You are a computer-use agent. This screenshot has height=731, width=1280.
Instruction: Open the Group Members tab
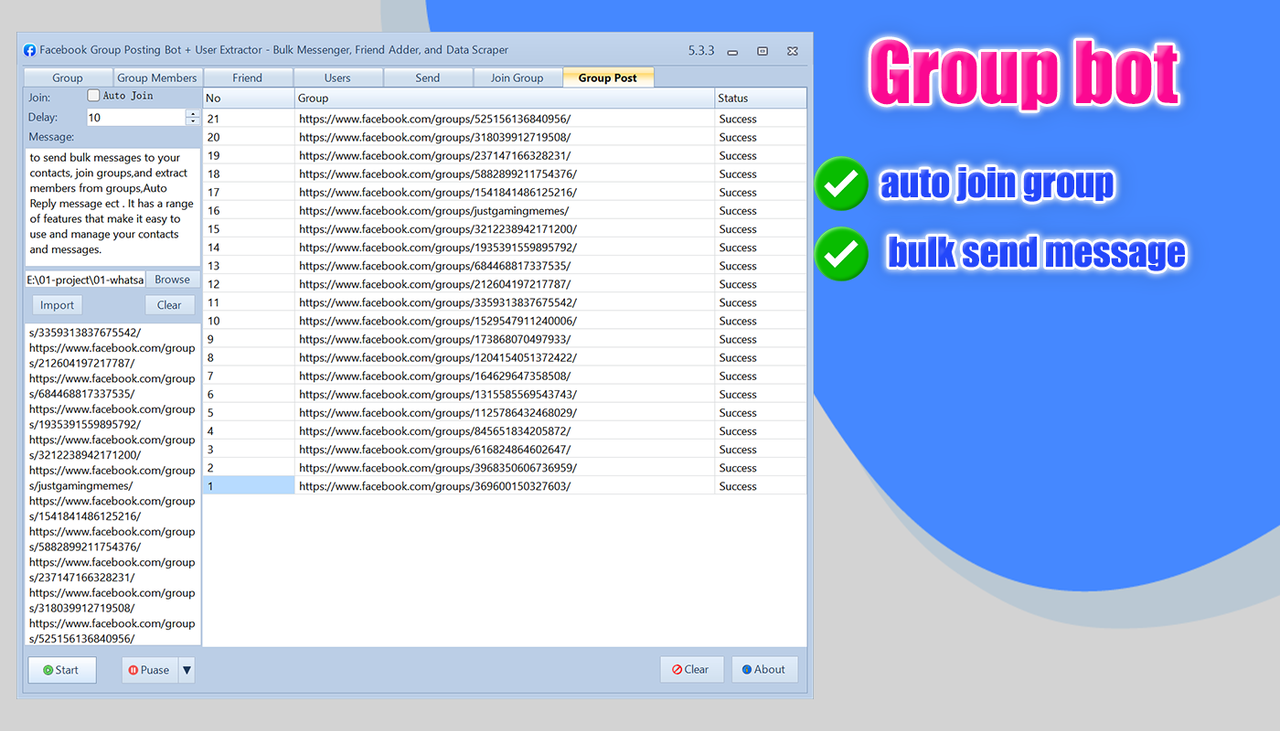pos(157,78)
